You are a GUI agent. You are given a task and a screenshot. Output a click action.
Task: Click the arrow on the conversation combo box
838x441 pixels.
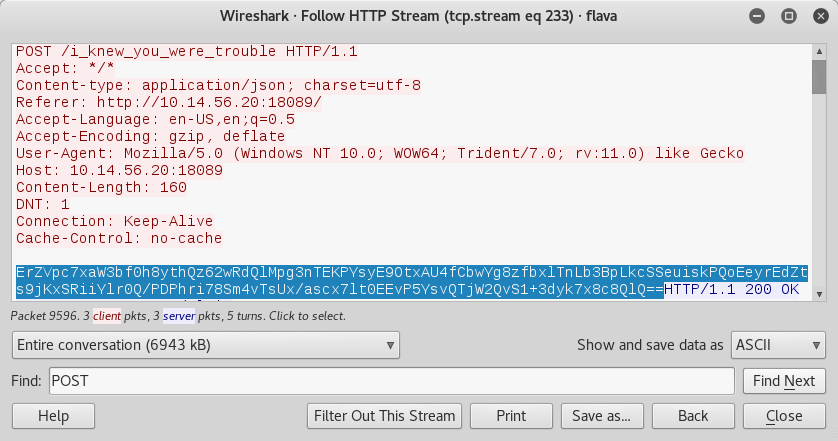pyautogui.click(x=390, y=345)
